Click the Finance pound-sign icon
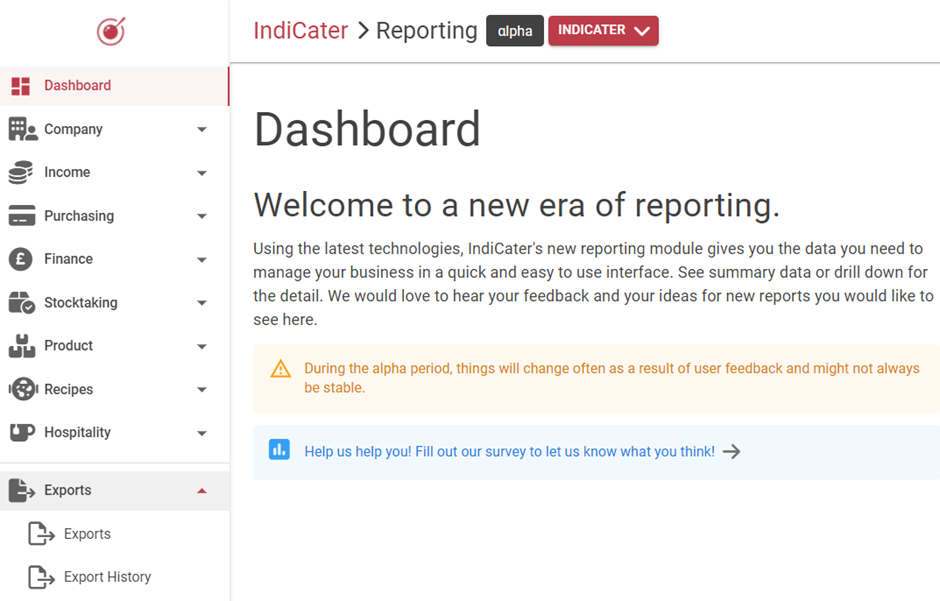This screenshot has height=601, width=940. 20,259
